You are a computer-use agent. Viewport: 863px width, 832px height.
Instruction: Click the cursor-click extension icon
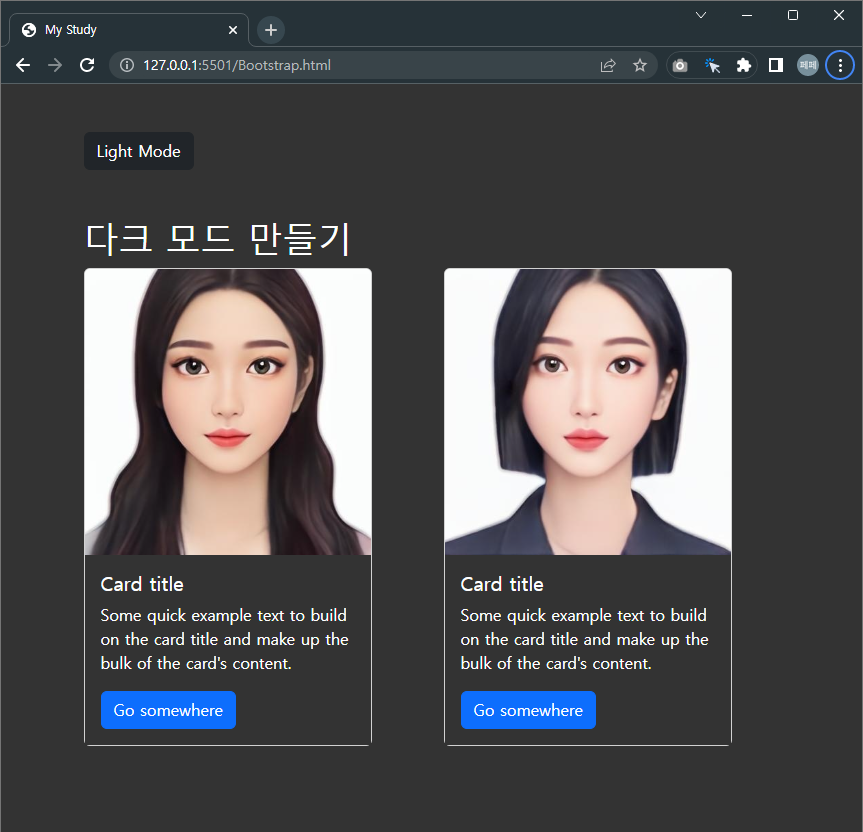point(712,65)
